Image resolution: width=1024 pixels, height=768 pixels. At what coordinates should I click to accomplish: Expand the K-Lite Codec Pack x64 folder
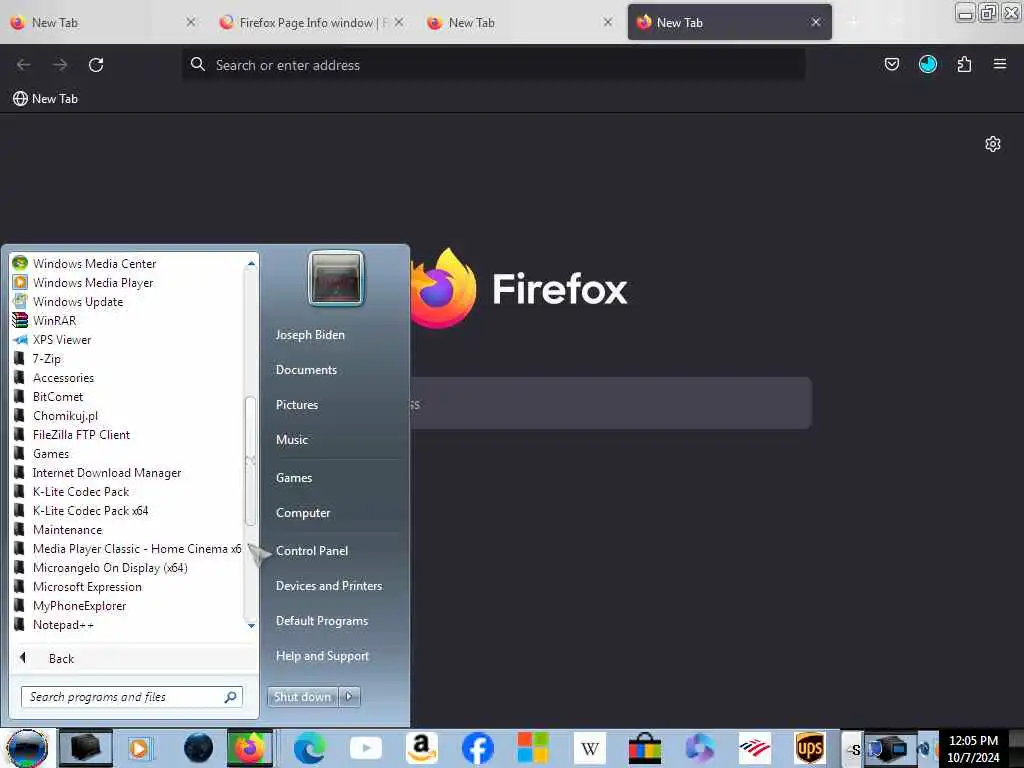pos(90,510)
